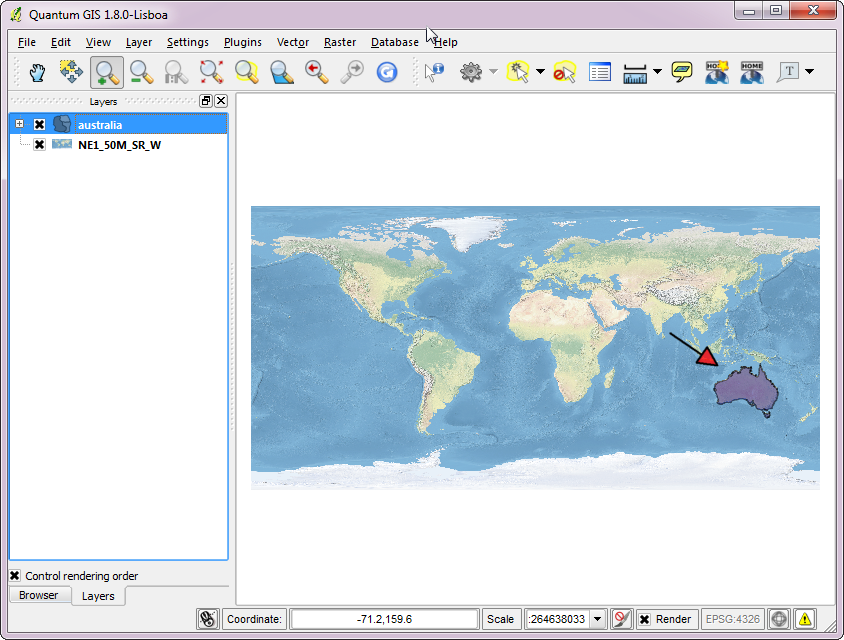Click the Zoom Last icon

[316, 72]
